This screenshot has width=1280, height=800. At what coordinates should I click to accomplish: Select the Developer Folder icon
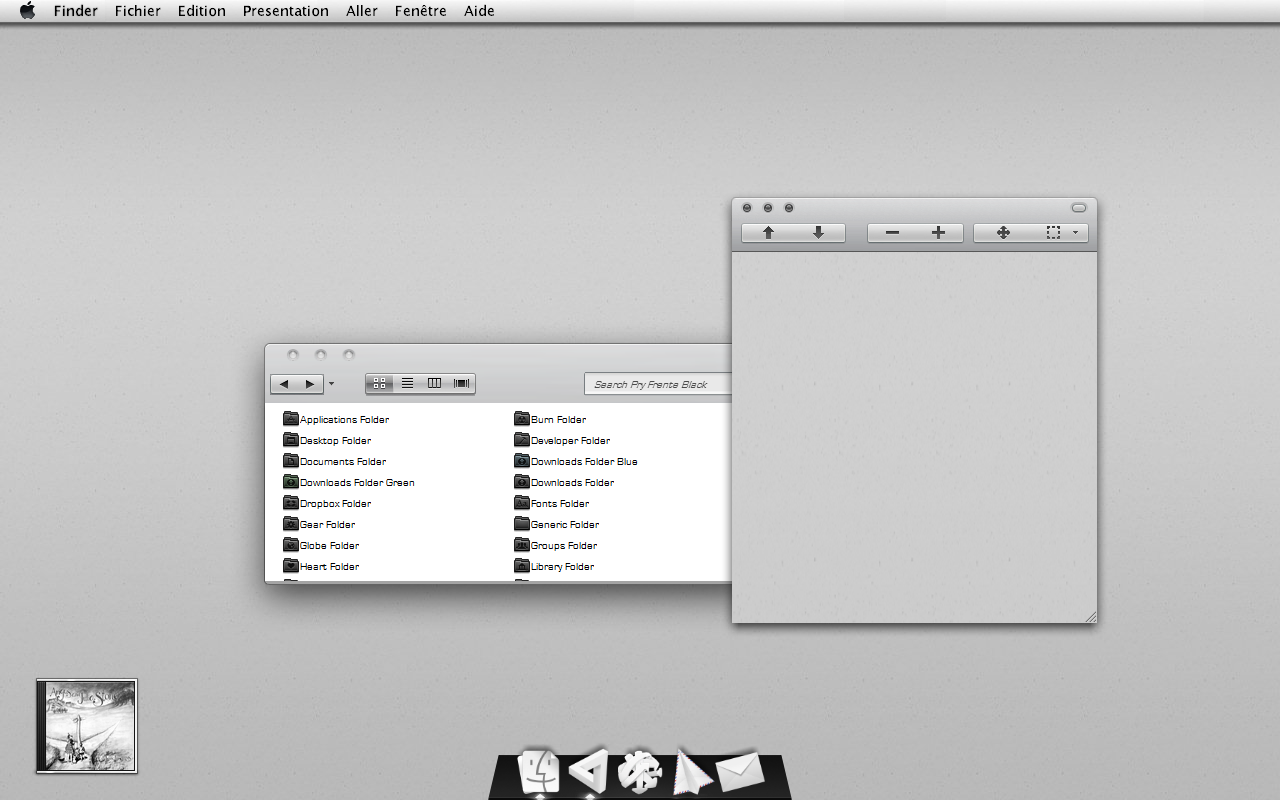[522, 440]
